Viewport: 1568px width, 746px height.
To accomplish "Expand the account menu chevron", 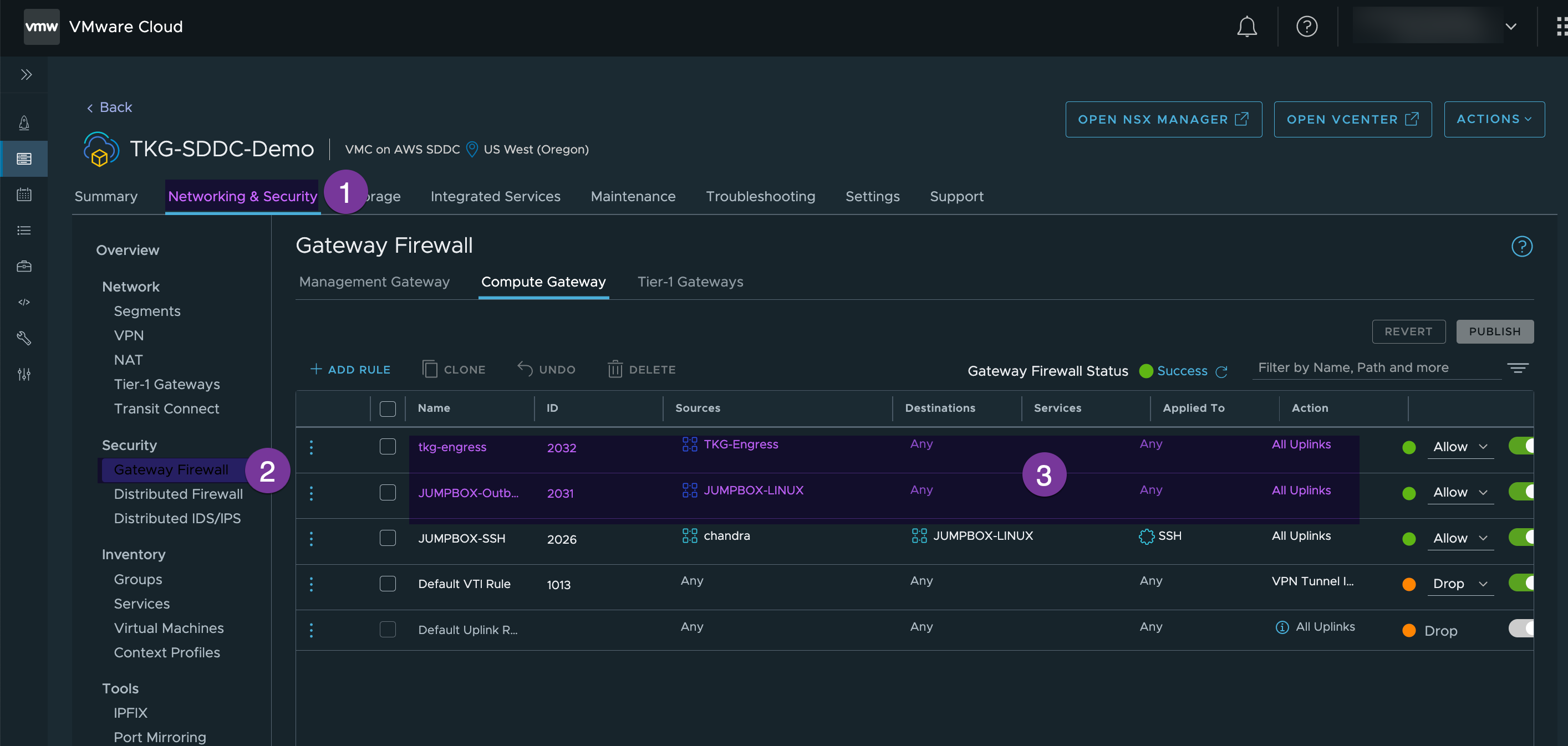I will (x=1511, y=27).
